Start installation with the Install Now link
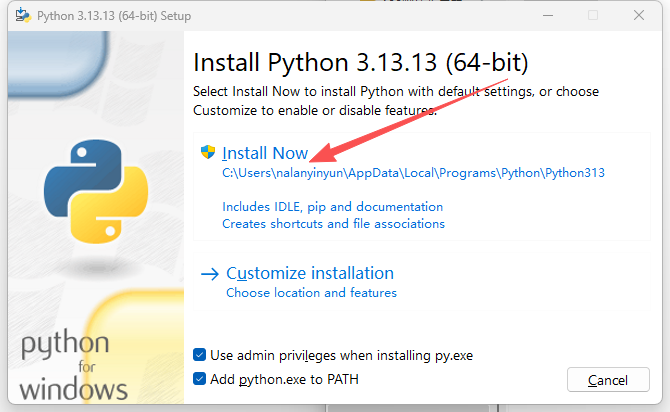The width and height of the screenshot is (670, 412). coord(265,153)
